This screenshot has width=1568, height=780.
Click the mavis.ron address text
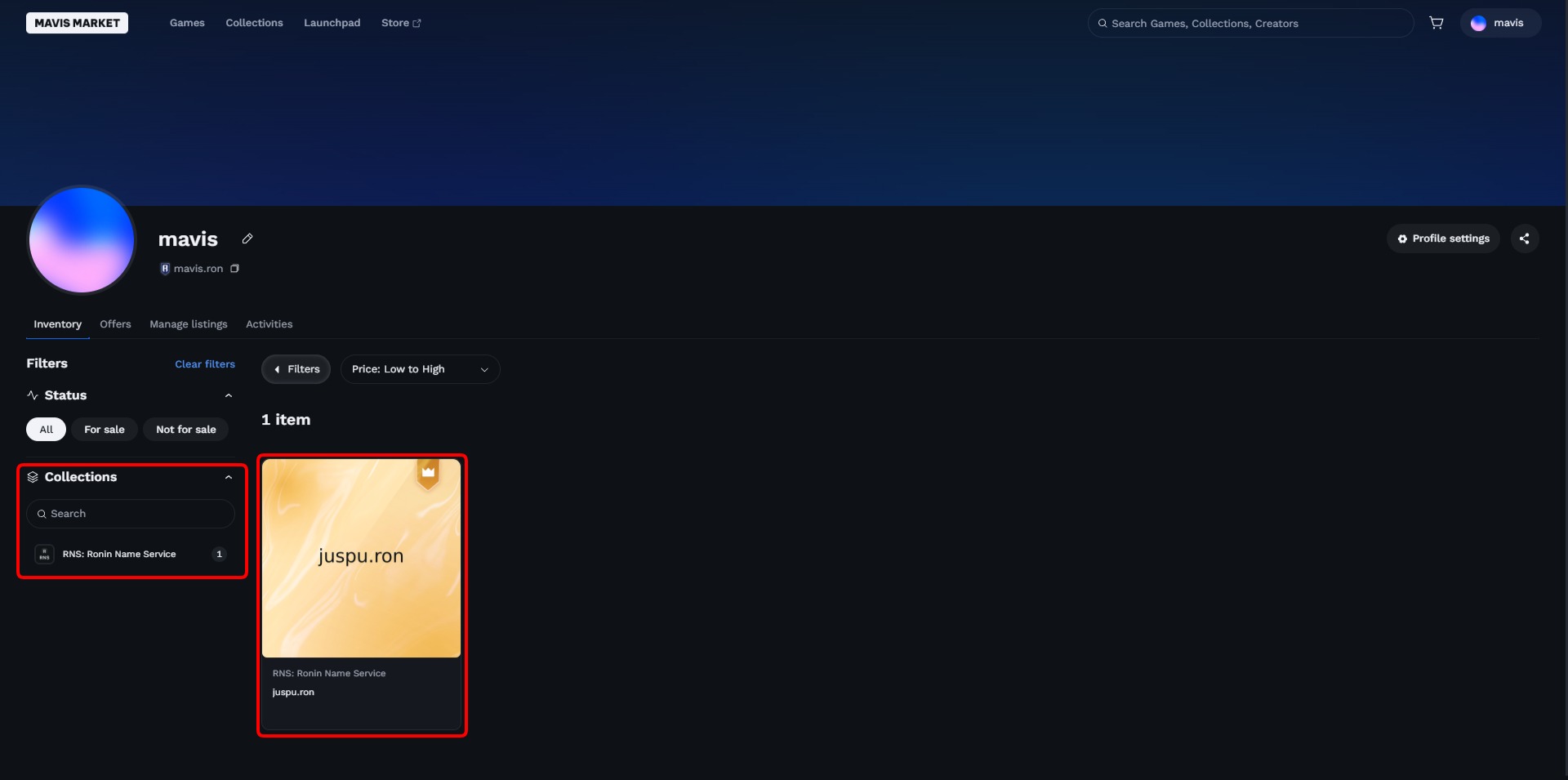[x=198, y=269]
